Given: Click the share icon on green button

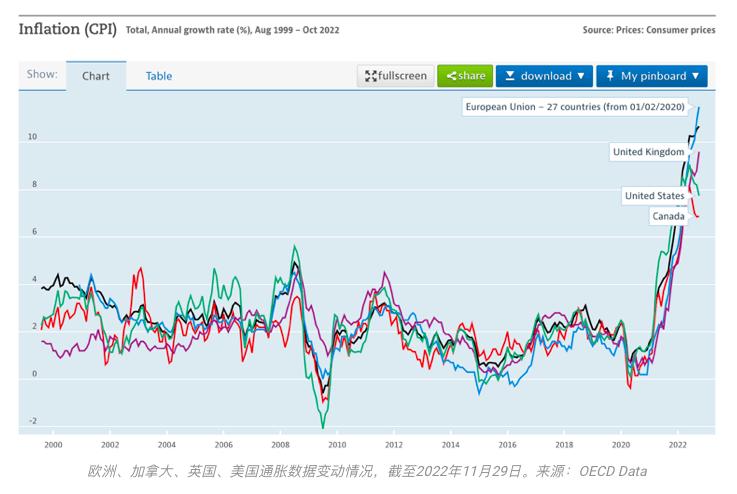Looking at the screenshot, I should (451, 76).
